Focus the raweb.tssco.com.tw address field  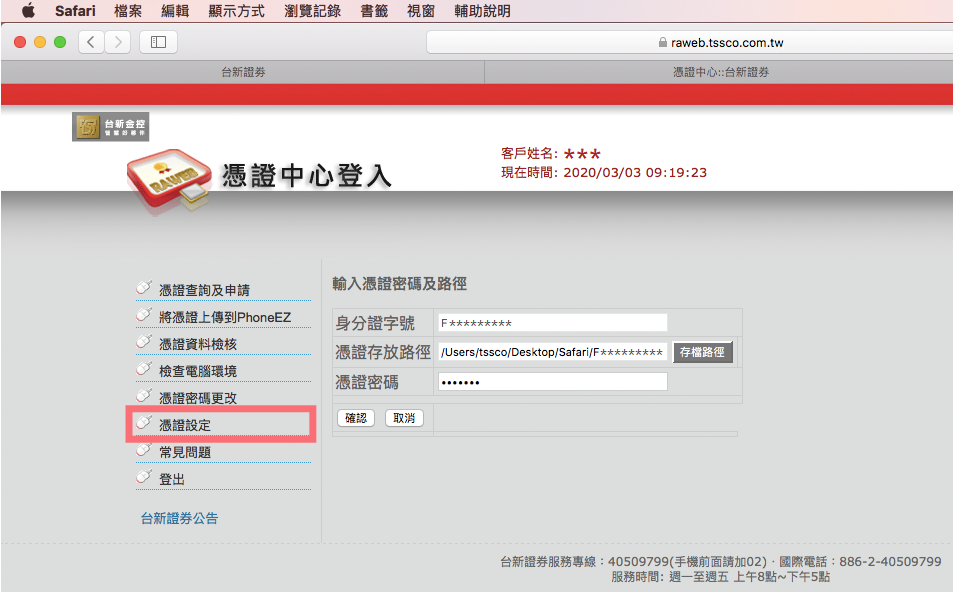[x=690, y=43]
